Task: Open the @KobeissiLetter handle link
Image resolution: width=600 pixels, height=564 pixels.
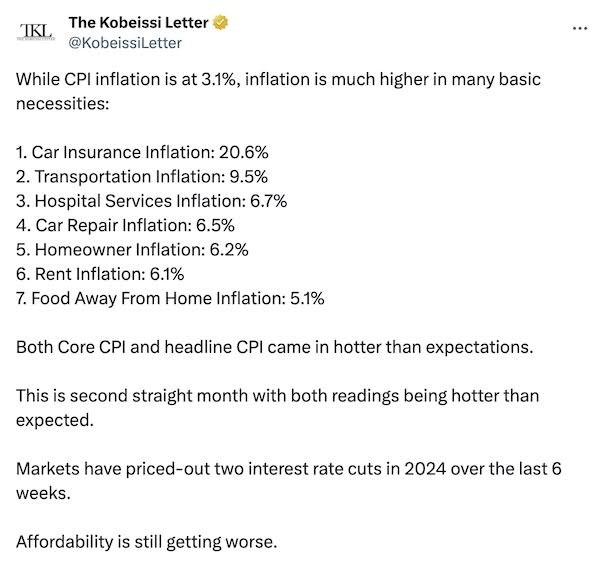Action: coord(125,43)
